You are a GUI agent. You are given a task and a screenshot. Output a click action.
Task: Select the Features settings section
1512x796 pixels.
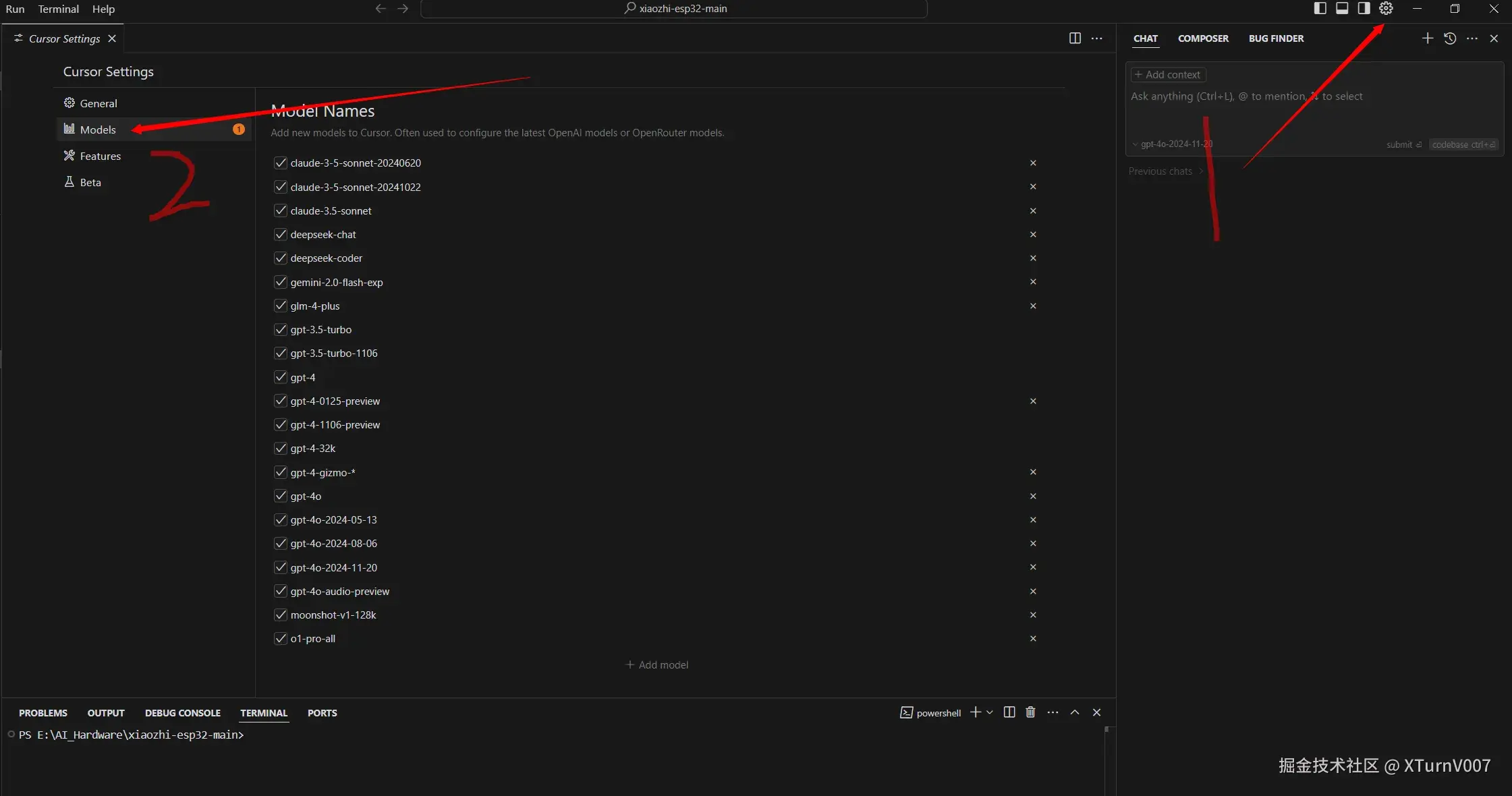101,156
